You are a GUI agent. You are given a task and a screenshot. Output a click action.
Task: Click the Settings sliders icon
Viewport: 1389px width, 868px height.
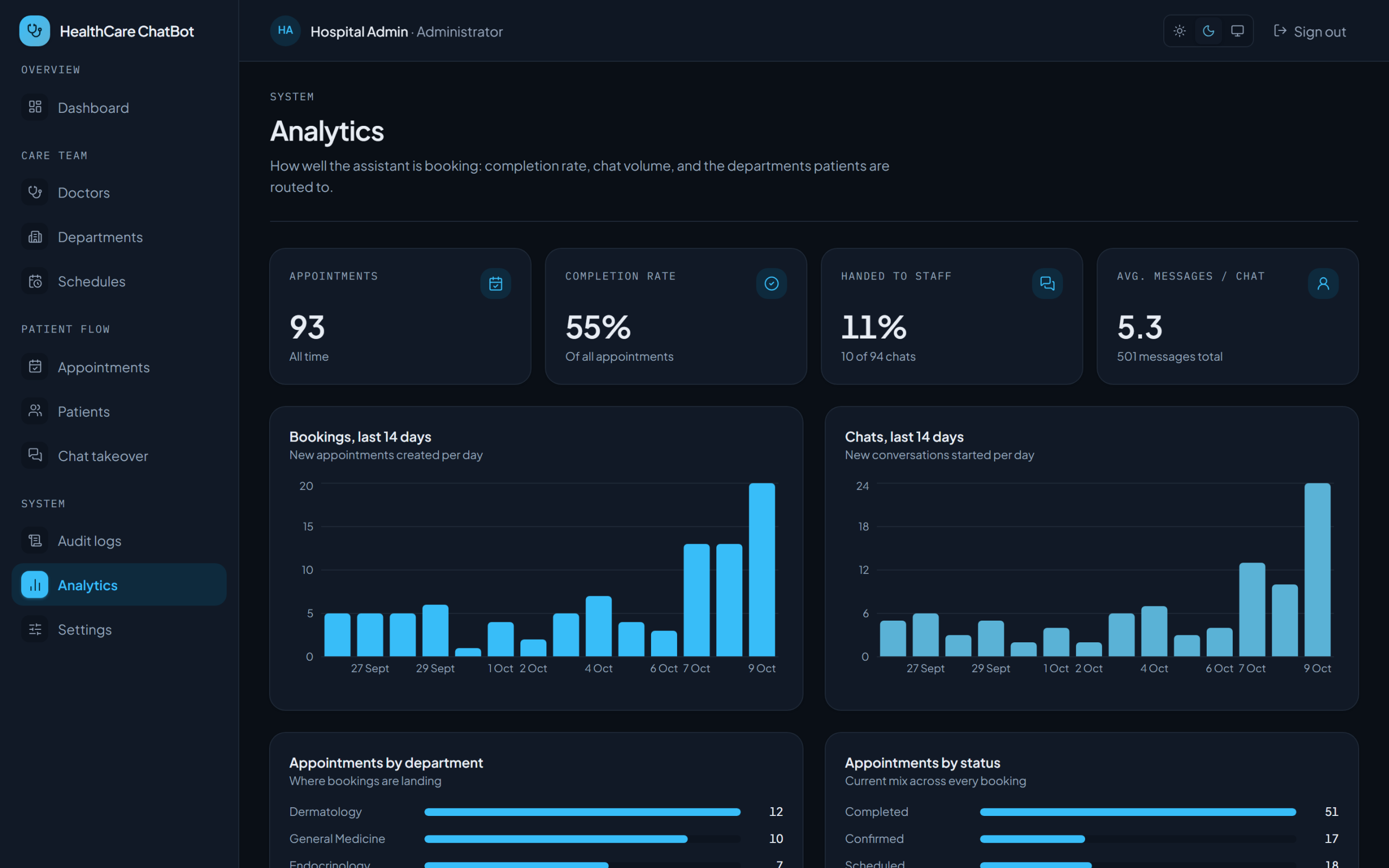(x=35, y=629)
